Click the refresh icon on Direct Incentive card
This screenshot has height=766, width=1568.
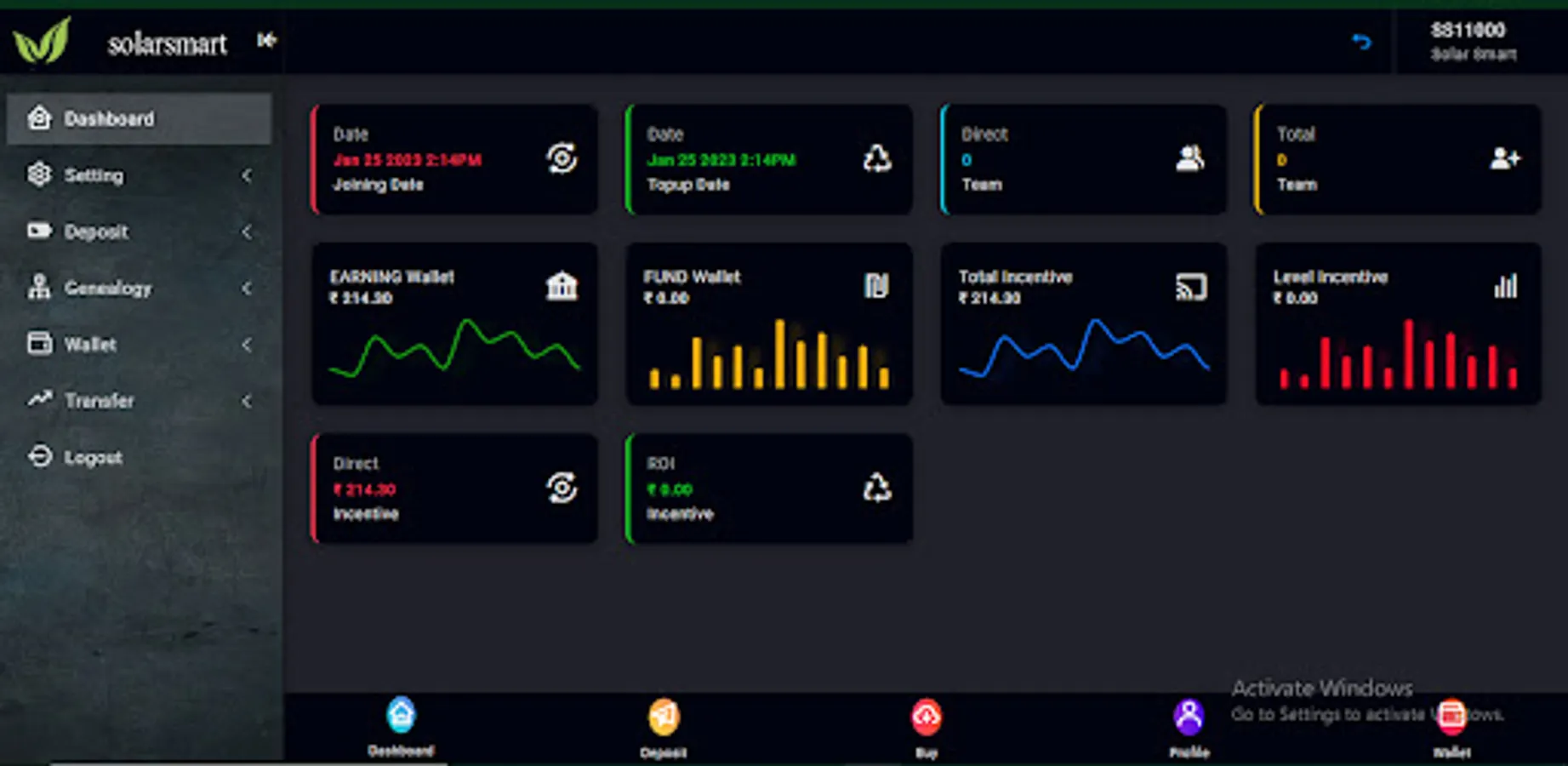562,488
